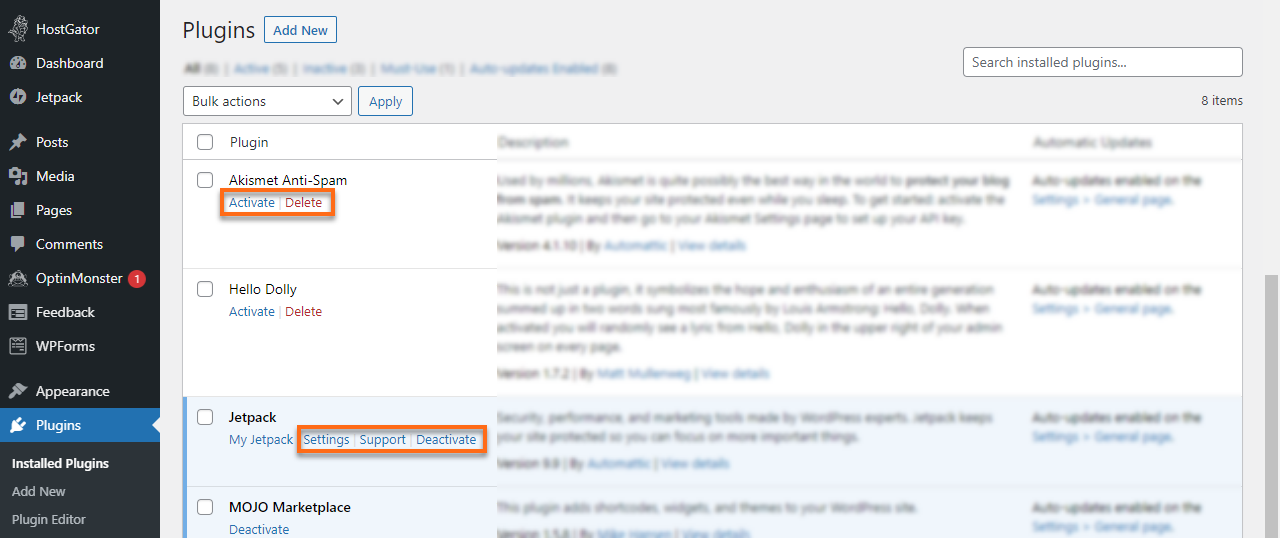
Task: Open the Dashboard gauge icon
Action: (18, 63)
